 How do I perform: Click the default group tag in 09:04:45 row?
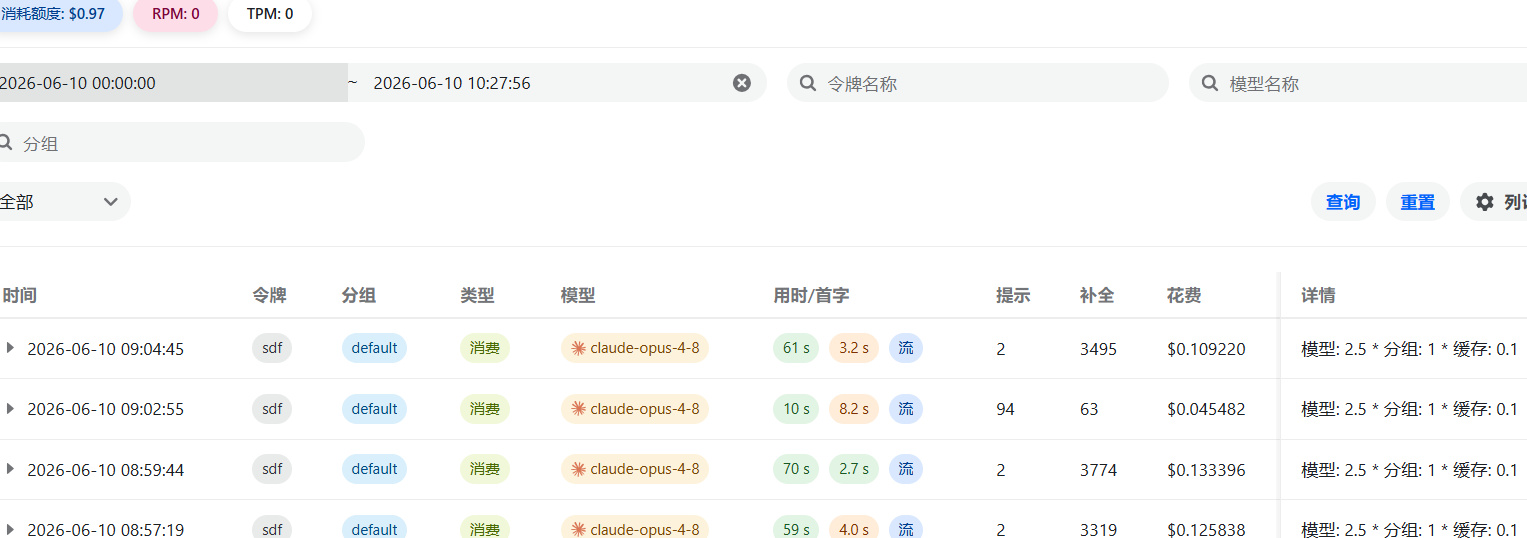coord(374,348)
